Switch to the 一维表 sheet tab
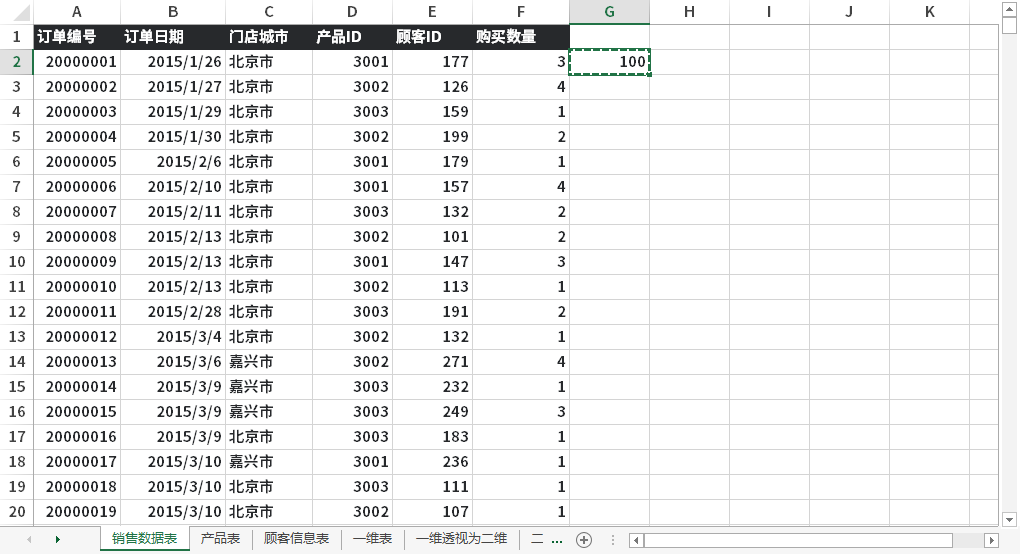Image resolution: width=1020 pixels, height=554 pixels. [373, 538]
